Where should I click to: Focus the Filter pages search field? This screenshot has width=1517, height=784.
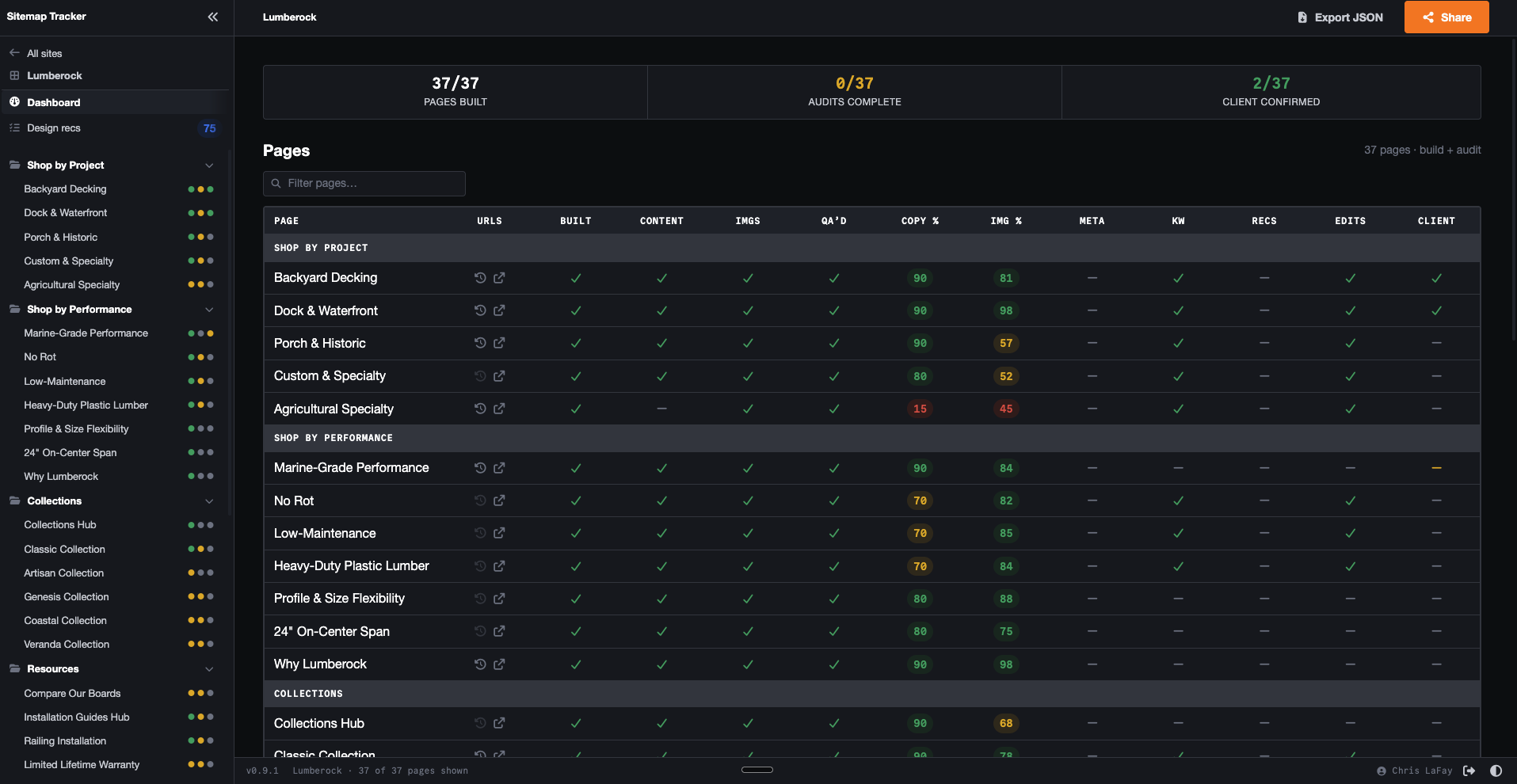[364, 183]
